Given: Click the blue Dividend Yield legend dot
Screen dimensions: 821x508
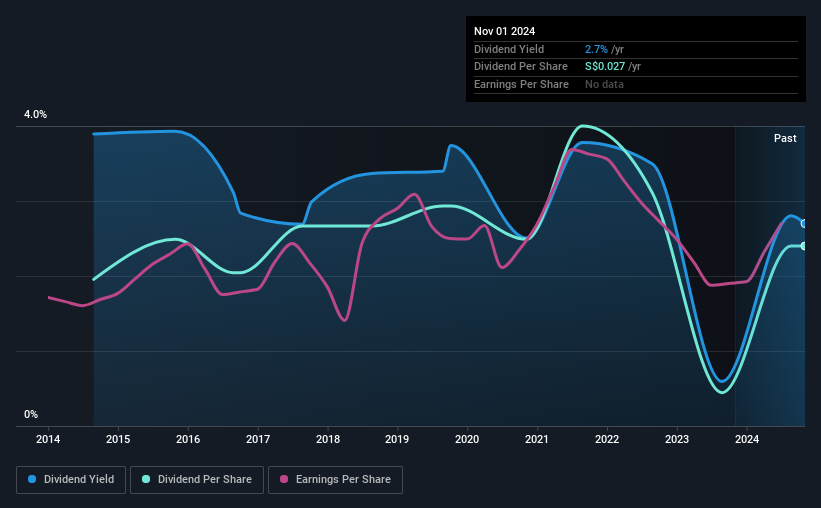Looking at the screenshot, I should pyautogui.click(x=32, y=479).
